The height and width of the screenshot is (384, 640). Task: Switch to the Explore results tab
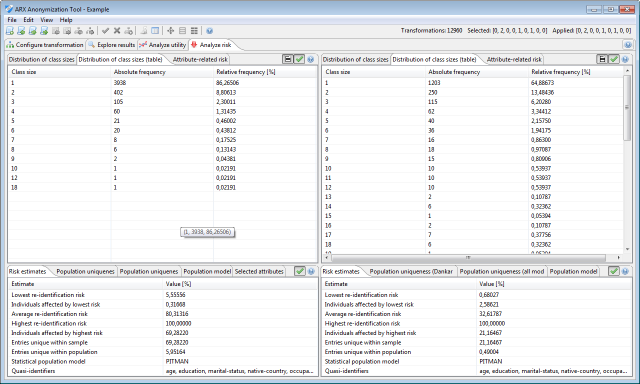[112, 45]
